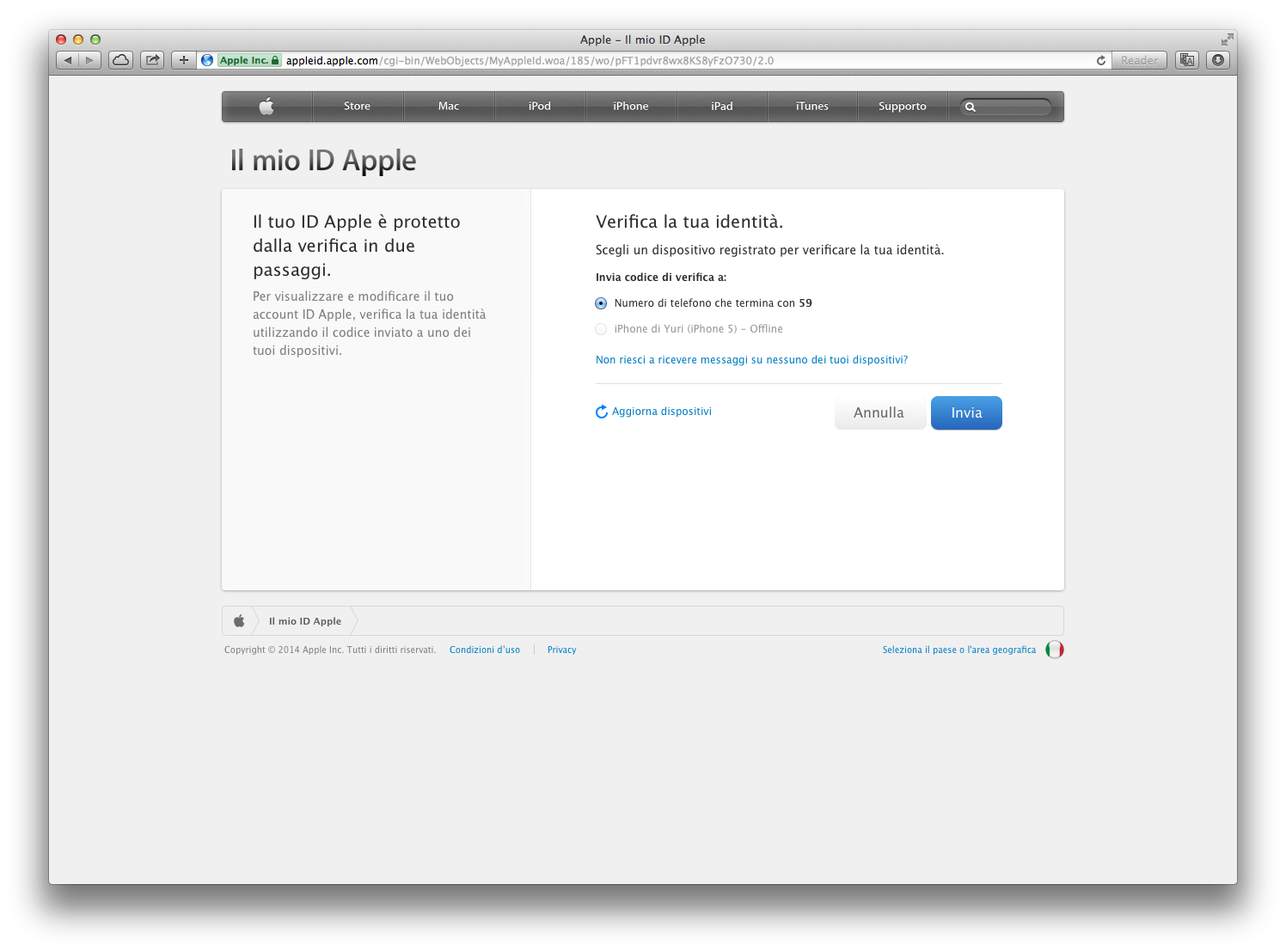Click the Italian flag icon in the footer
Viewport: 1286px width, 952px height.
(x=1055, y=650)
